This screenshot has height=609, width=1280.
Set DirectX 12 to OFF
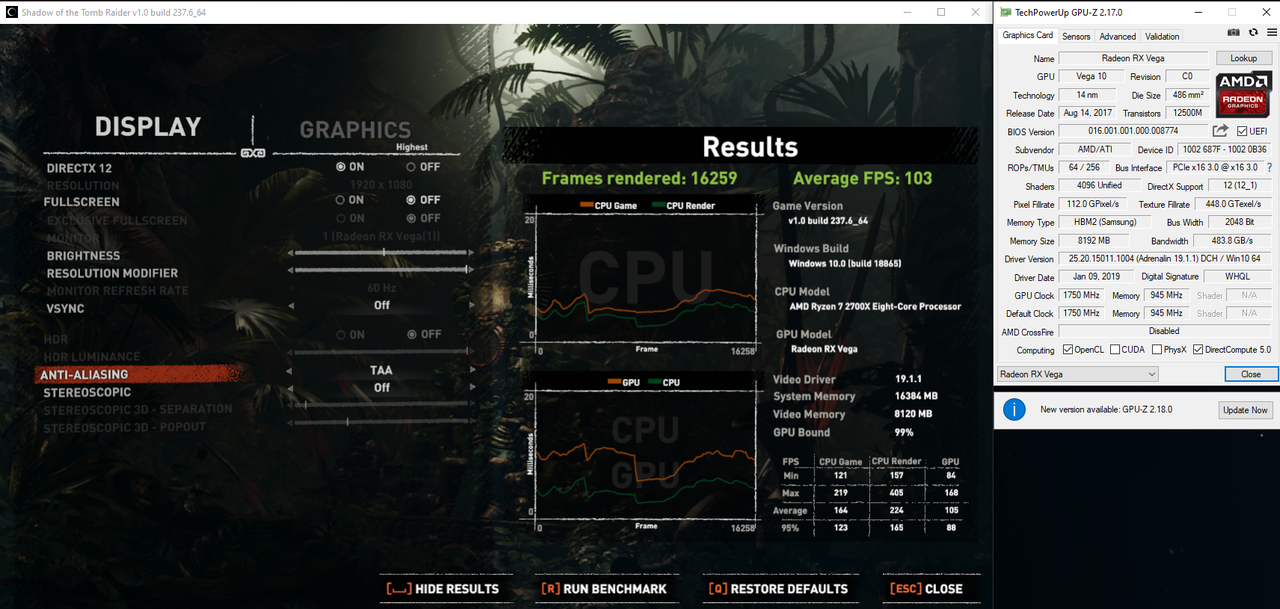pos(423,167)
